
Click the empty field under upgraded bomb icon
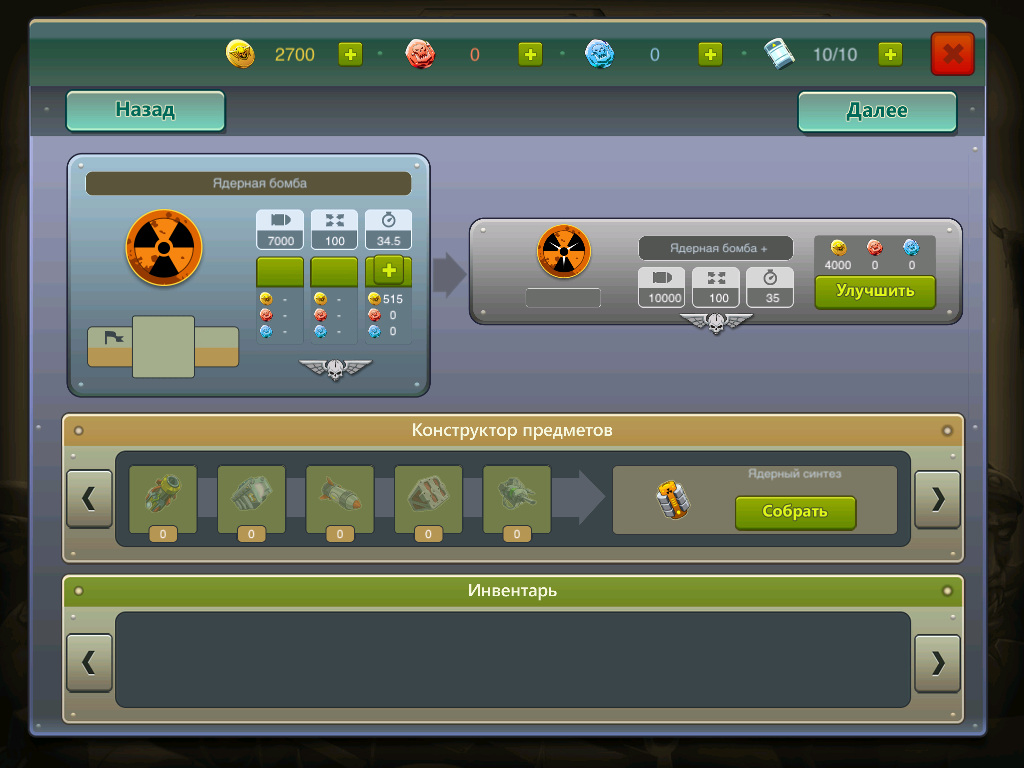(563, 298)
